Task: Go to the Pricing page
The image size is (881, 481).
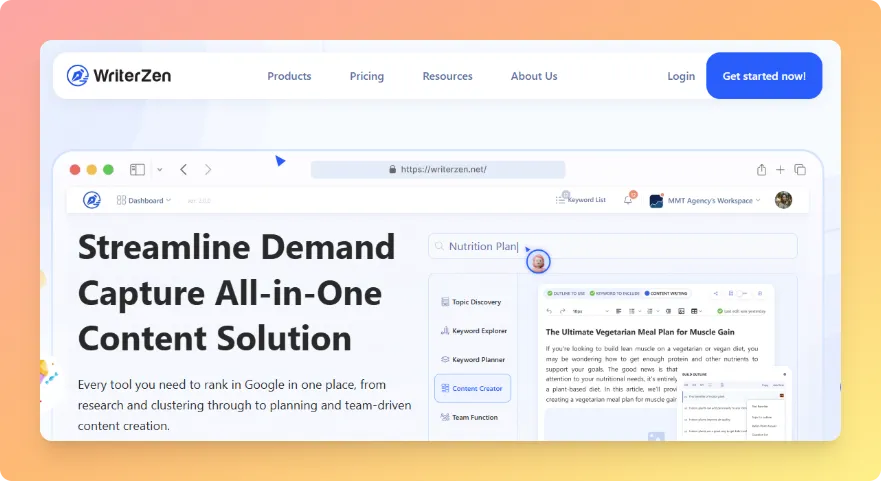Action: (367, 76)
